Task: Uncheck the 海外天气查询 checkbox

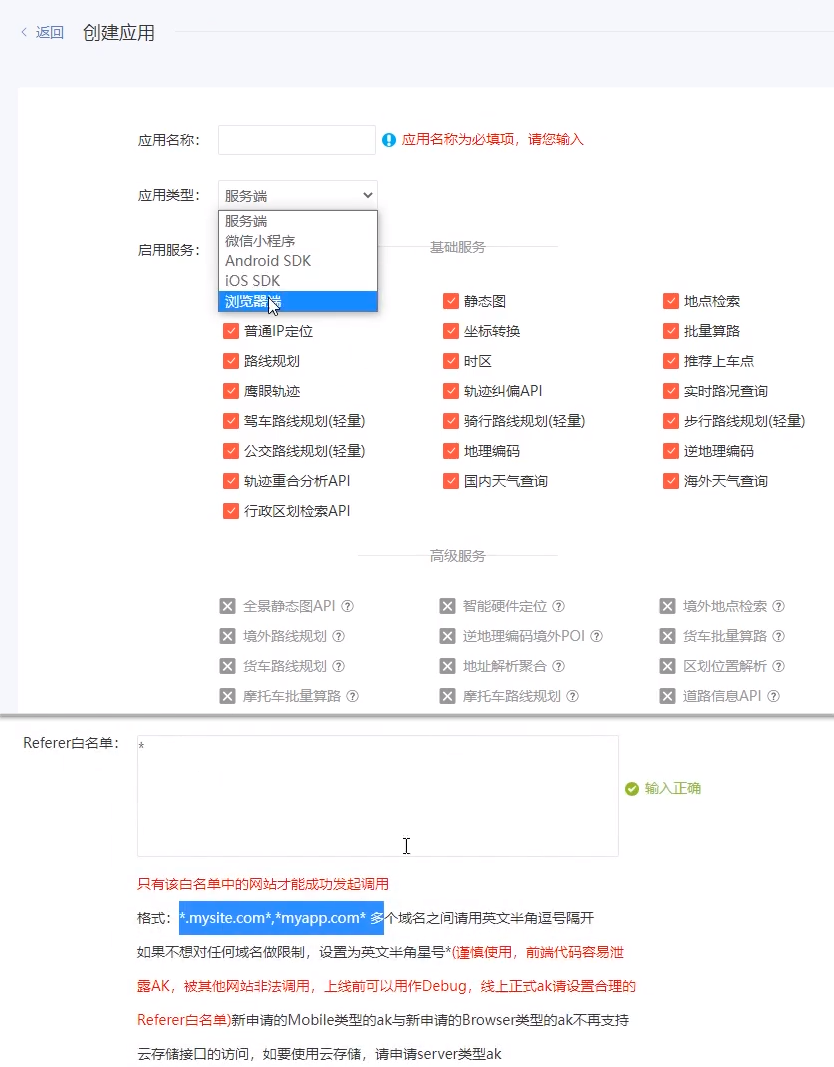Action: tap(671, 480)
